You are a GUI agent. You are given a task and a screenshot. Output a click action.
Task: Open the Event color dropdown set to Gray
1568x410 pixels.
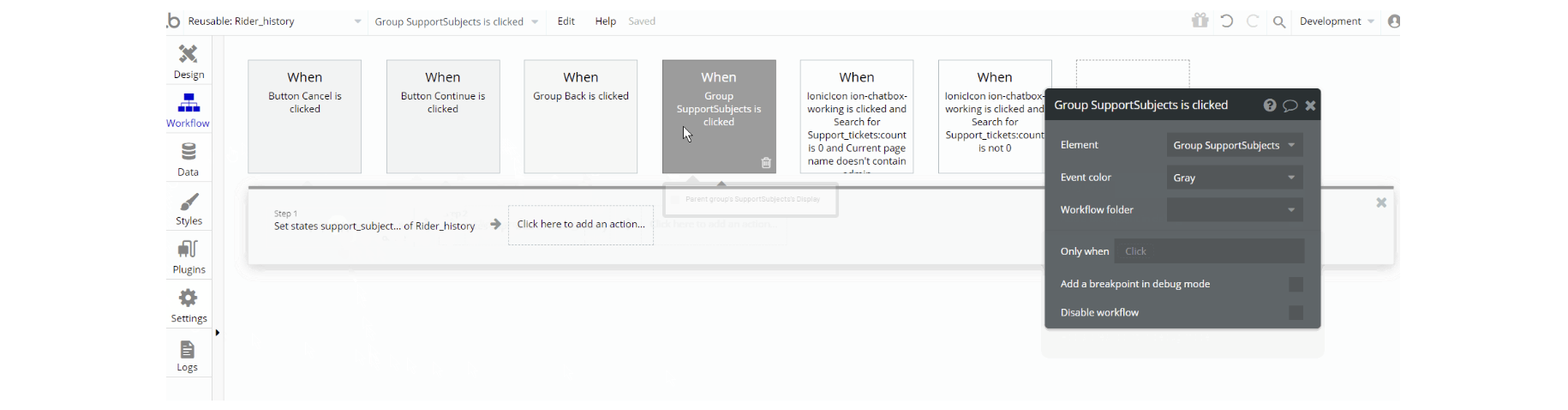tap(1234, 178)
